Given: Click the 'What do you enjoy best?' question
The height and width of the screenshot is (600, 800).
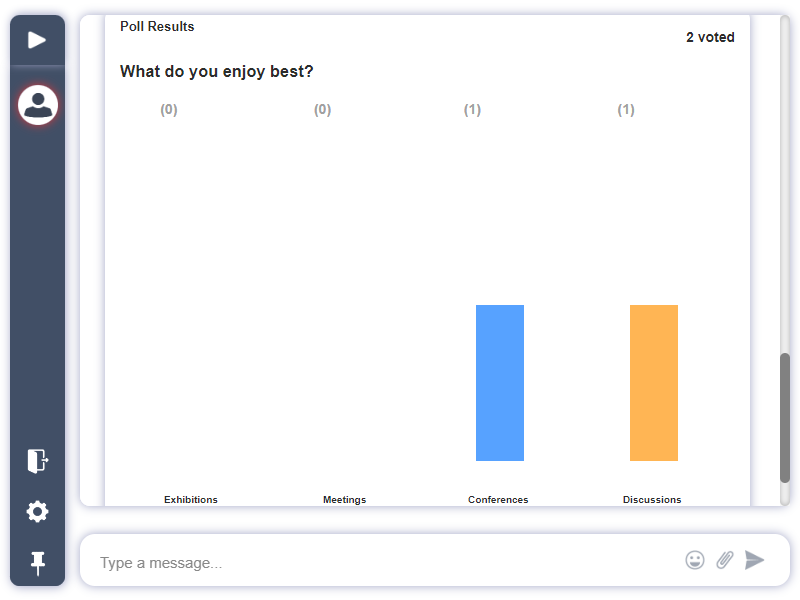Looking at the screenshot, I should pyautogui.click(x=217, y=72).
